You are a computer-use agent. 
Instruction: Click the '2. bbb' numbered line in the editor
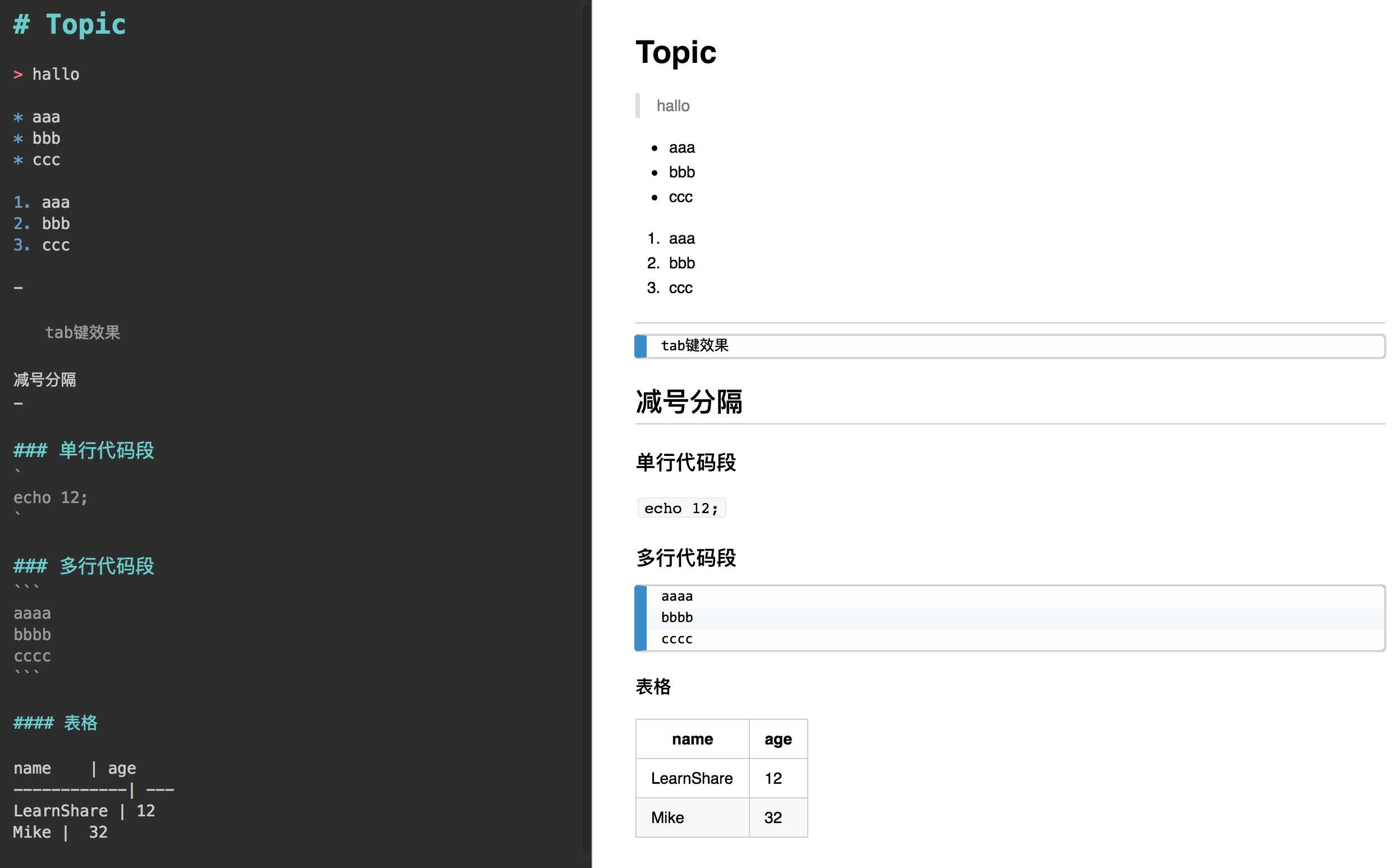42,223
